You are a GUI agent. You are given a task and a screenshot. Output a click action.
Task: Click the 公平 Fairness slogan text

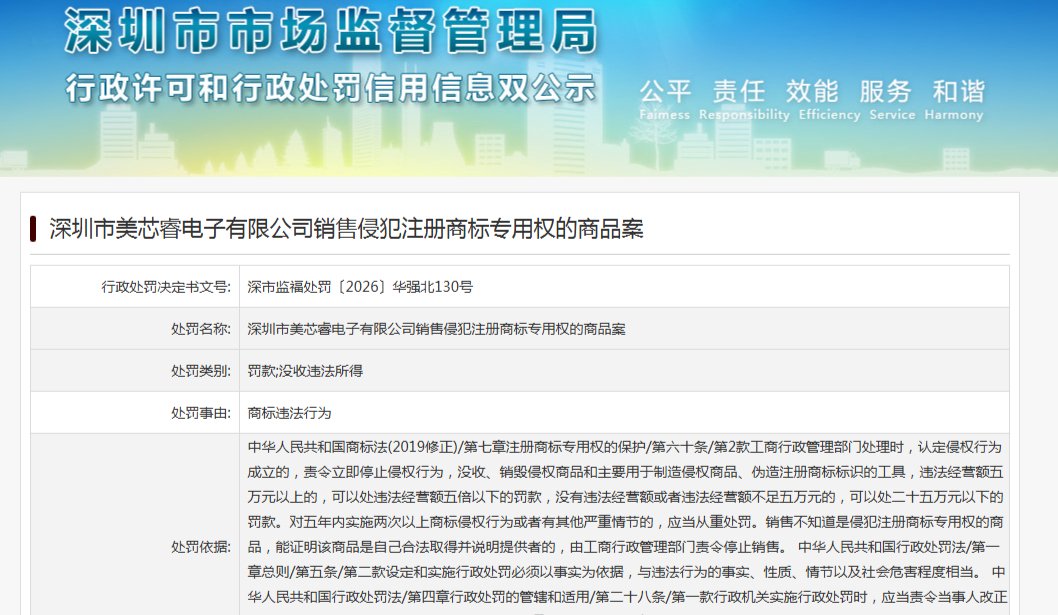(665, 100)
